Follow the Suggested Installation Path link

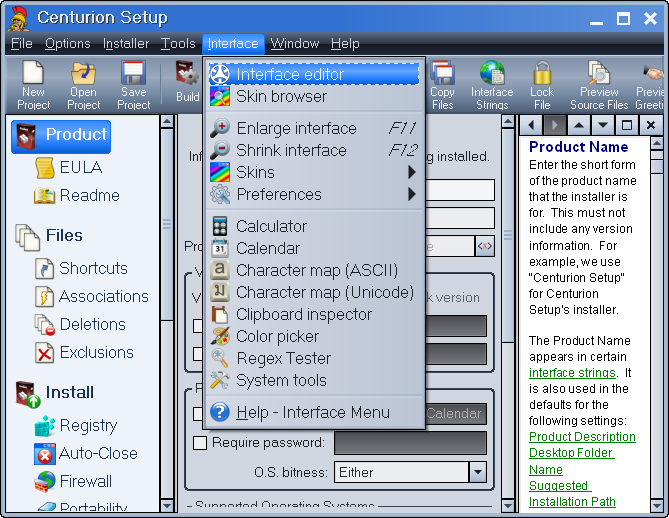tap(572, 494)
